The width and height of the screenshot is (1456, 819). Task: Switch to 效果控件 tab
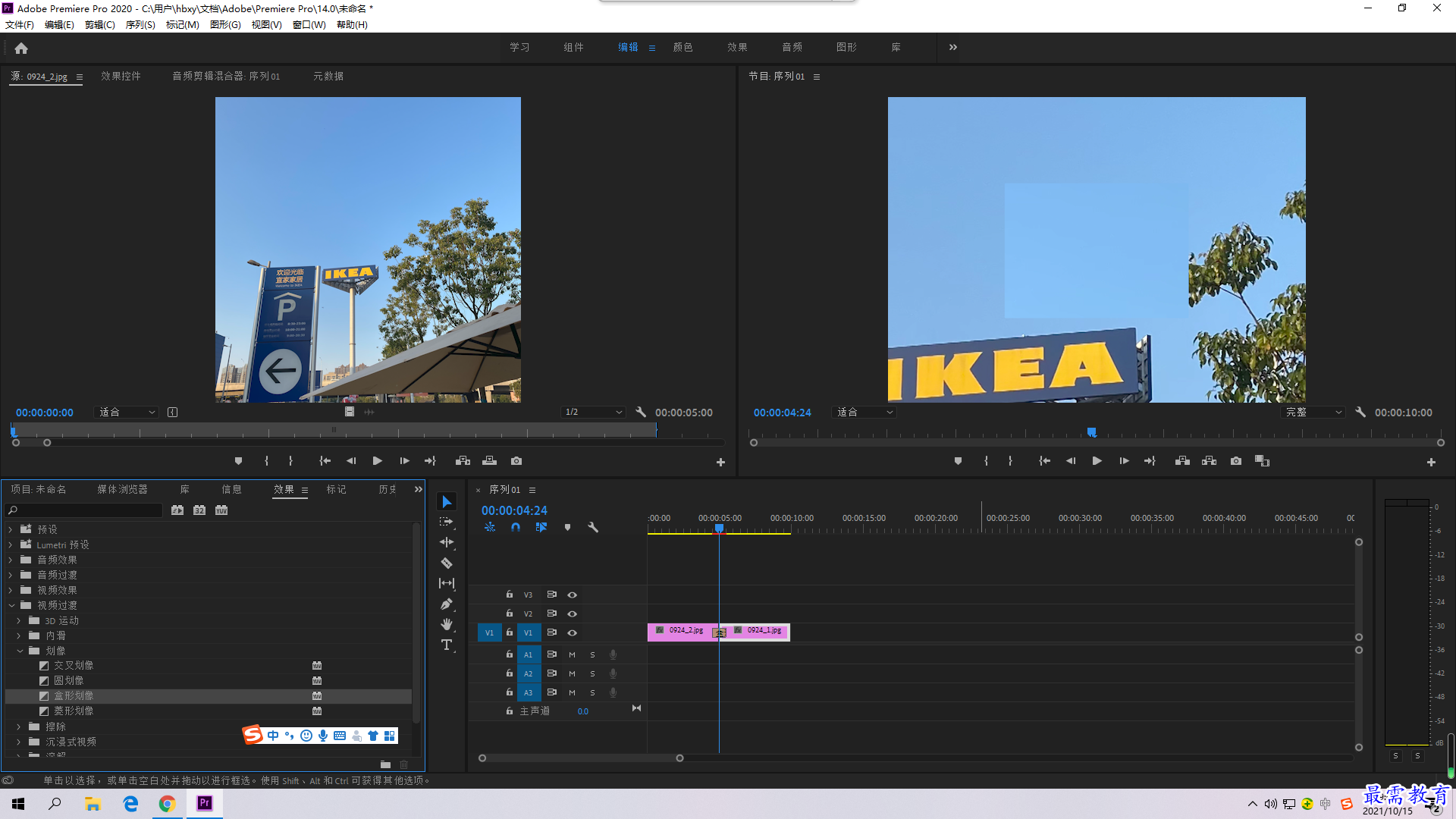[x=121, y=76]
